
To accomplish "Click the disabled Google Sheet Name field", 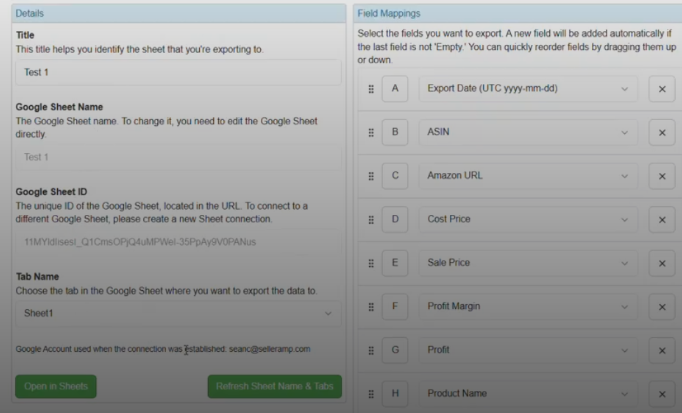I will coord(178,157).
